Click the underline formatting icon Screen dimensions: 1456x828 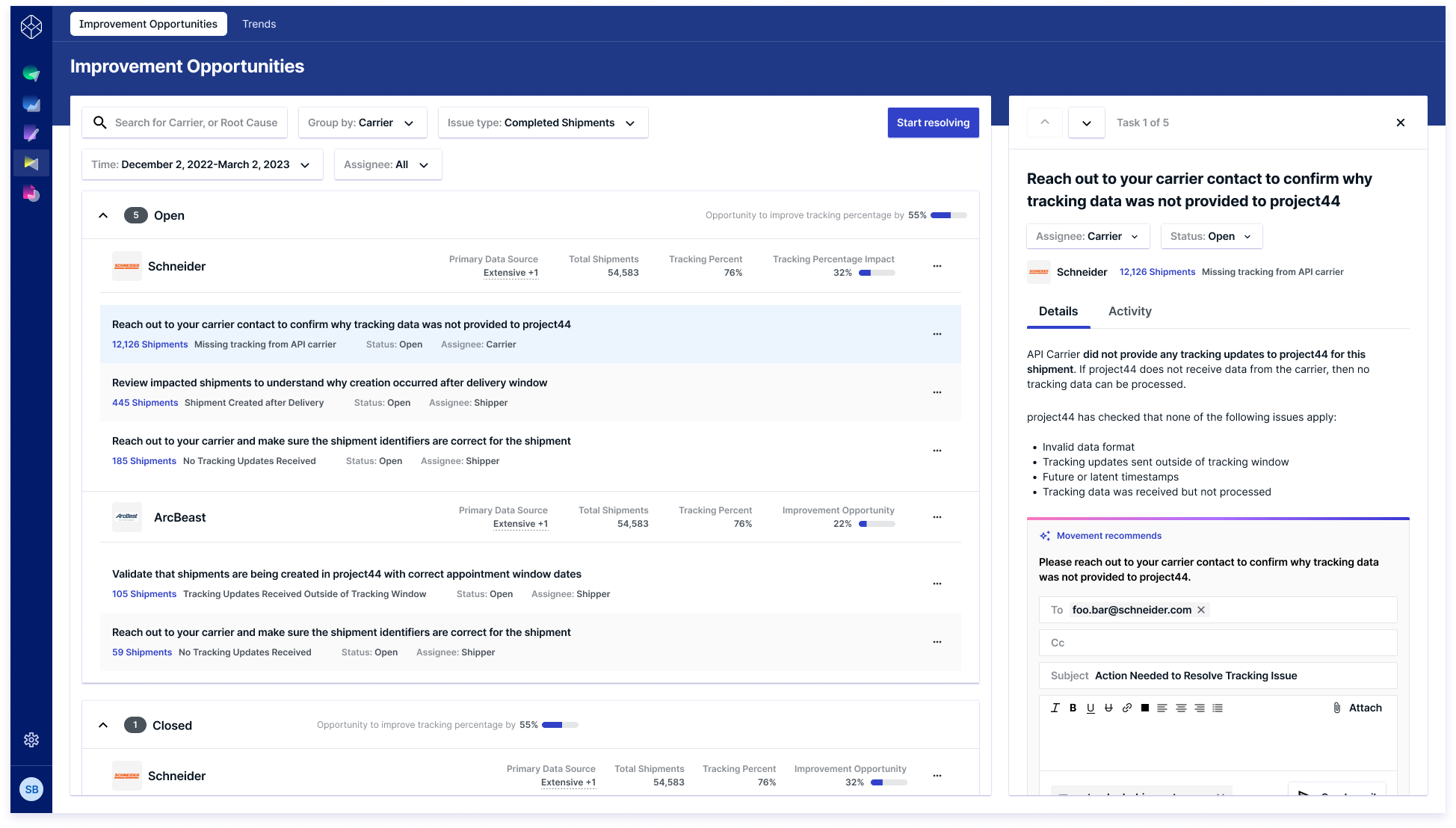(1091, 708)
